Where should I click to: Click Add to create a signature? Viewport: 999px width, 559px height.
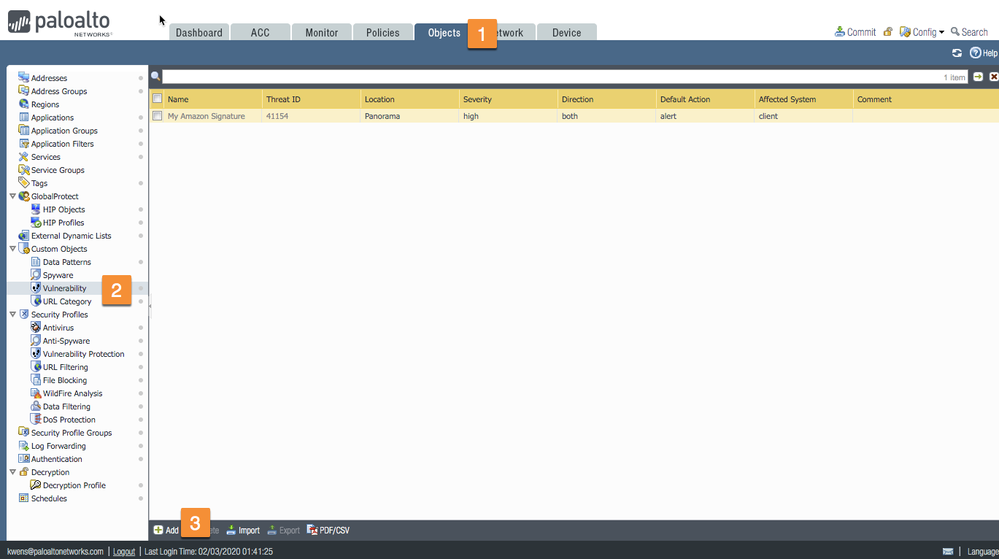pos(166,530)
